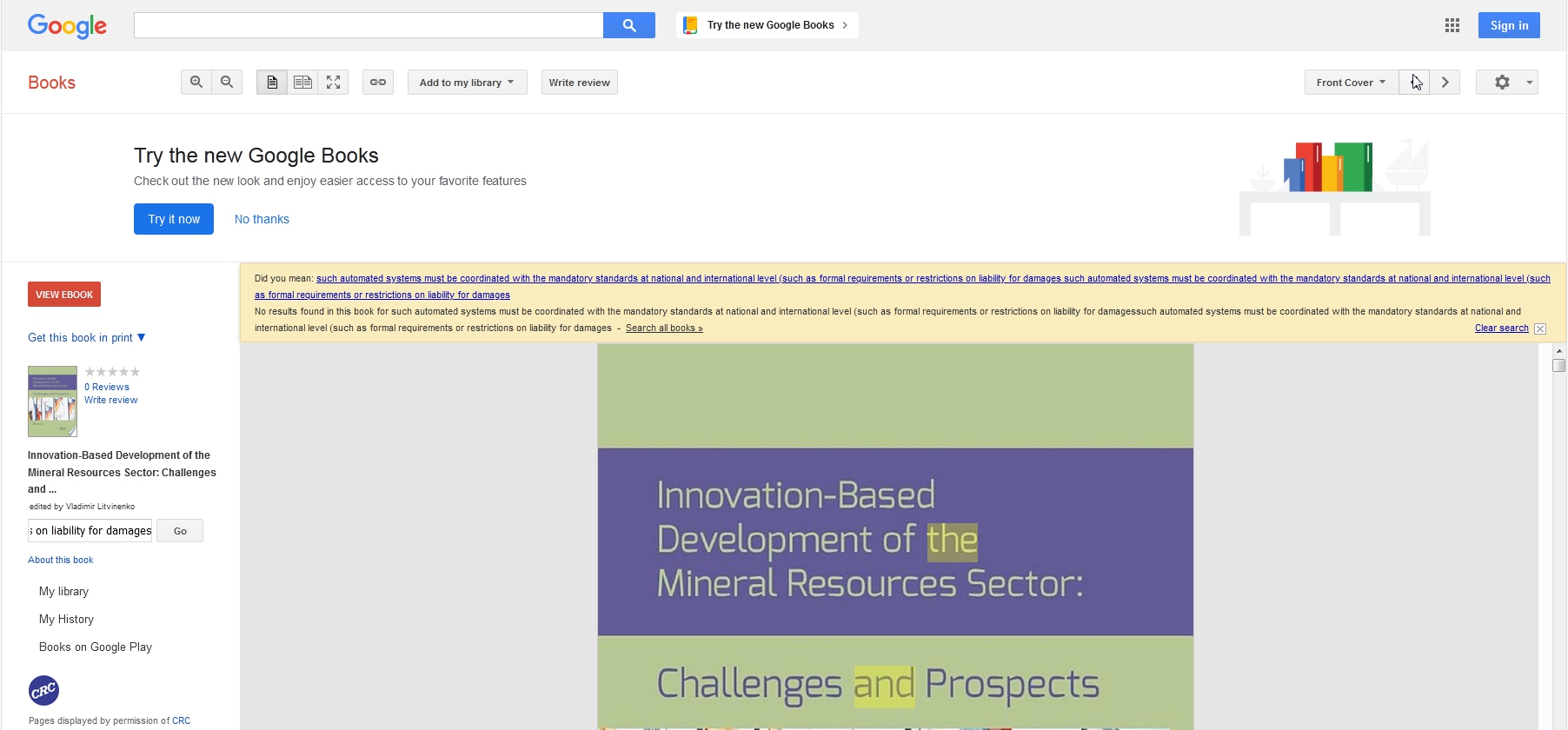Click the CRC permission text link
The height and width of the screenshot is (730, 1568).
pyautogui.click(x=181, y=720)
